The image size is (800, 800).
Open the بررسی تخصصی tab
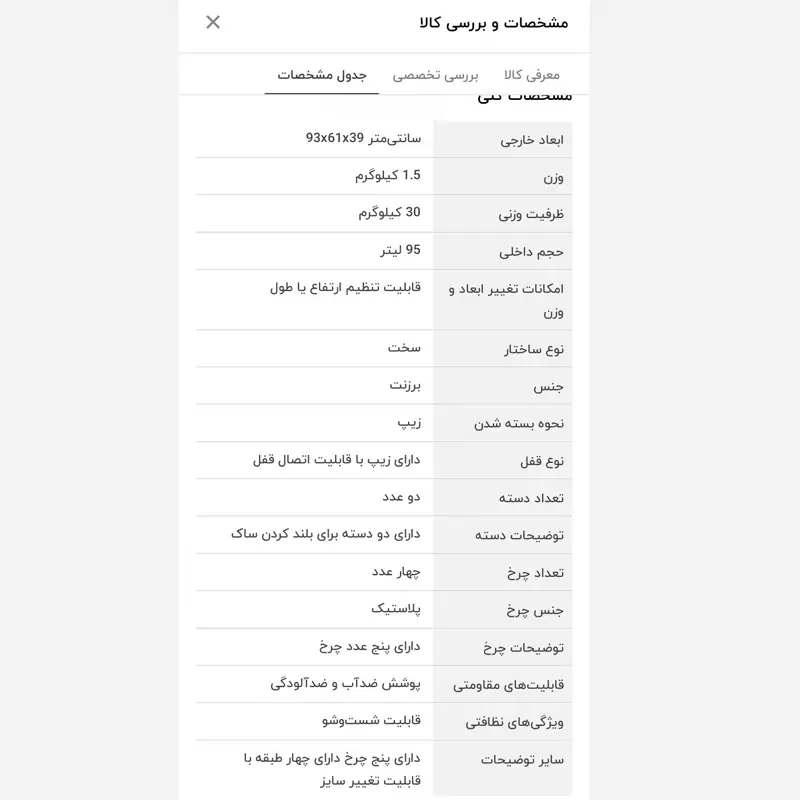435,76
